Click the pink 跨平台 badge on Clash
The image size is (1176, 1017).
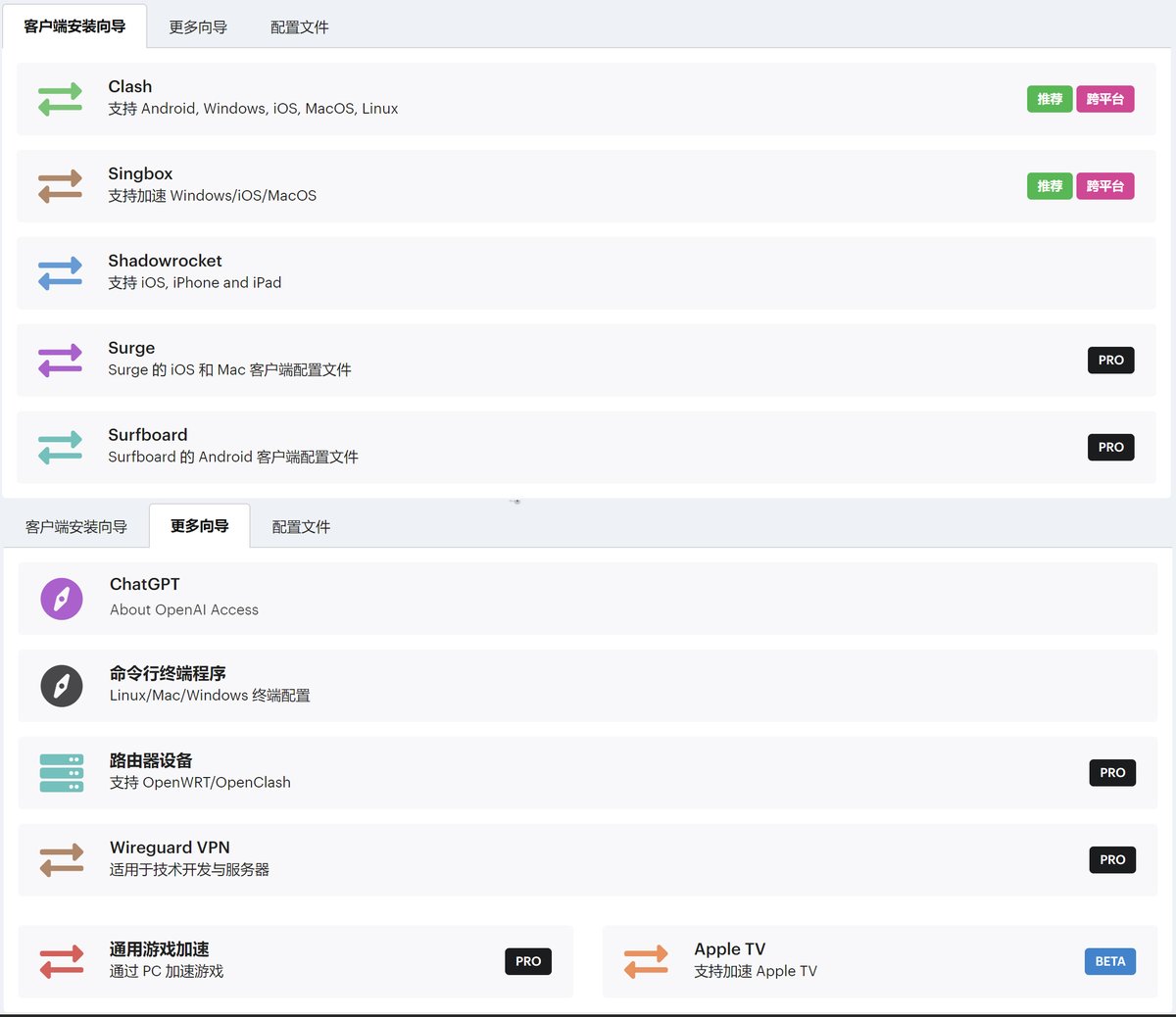pyautogui.click(x=1105, y=99)
